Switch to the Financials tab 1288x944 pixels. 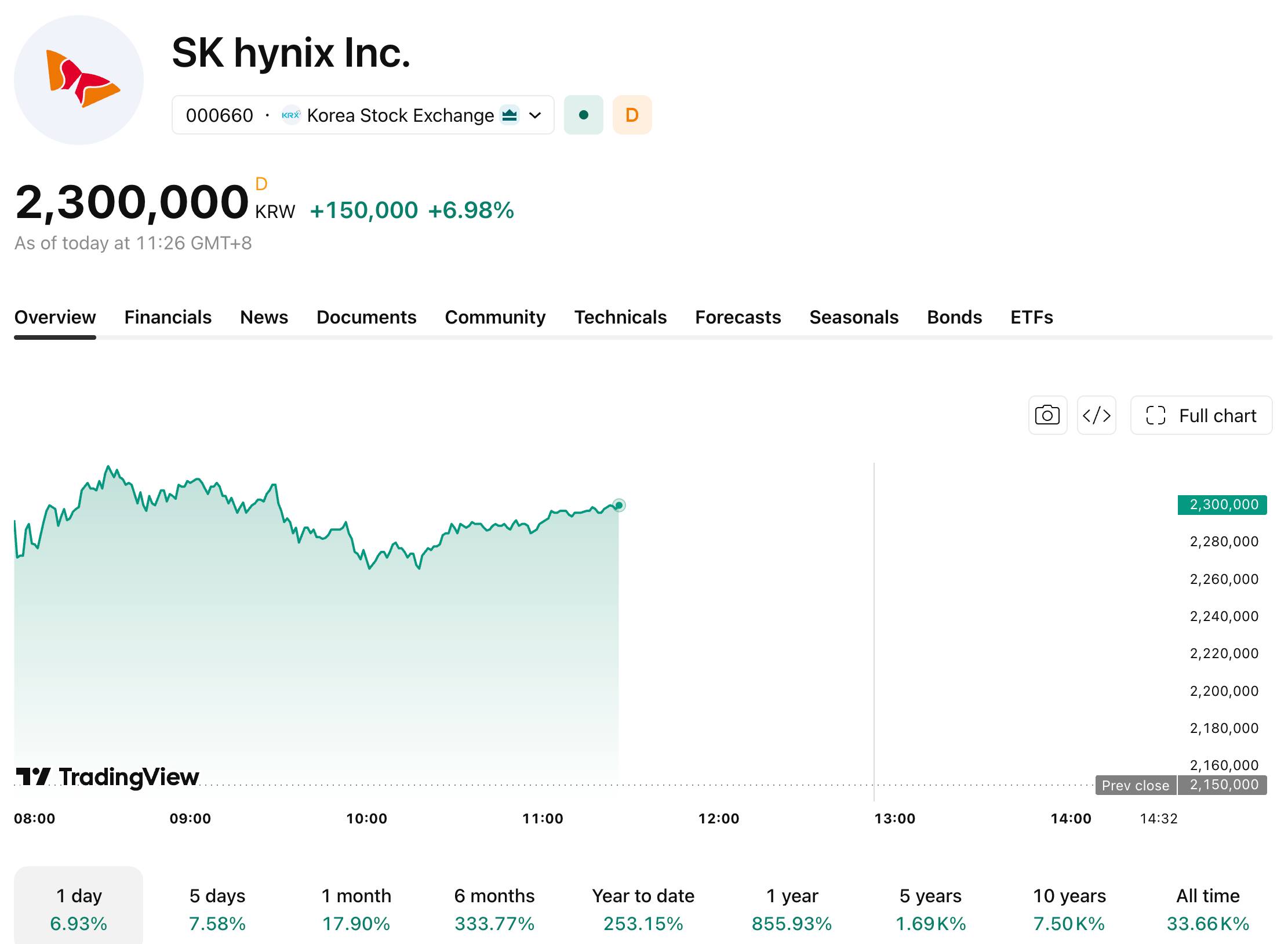pyautogui.click(x=168, y=317)
